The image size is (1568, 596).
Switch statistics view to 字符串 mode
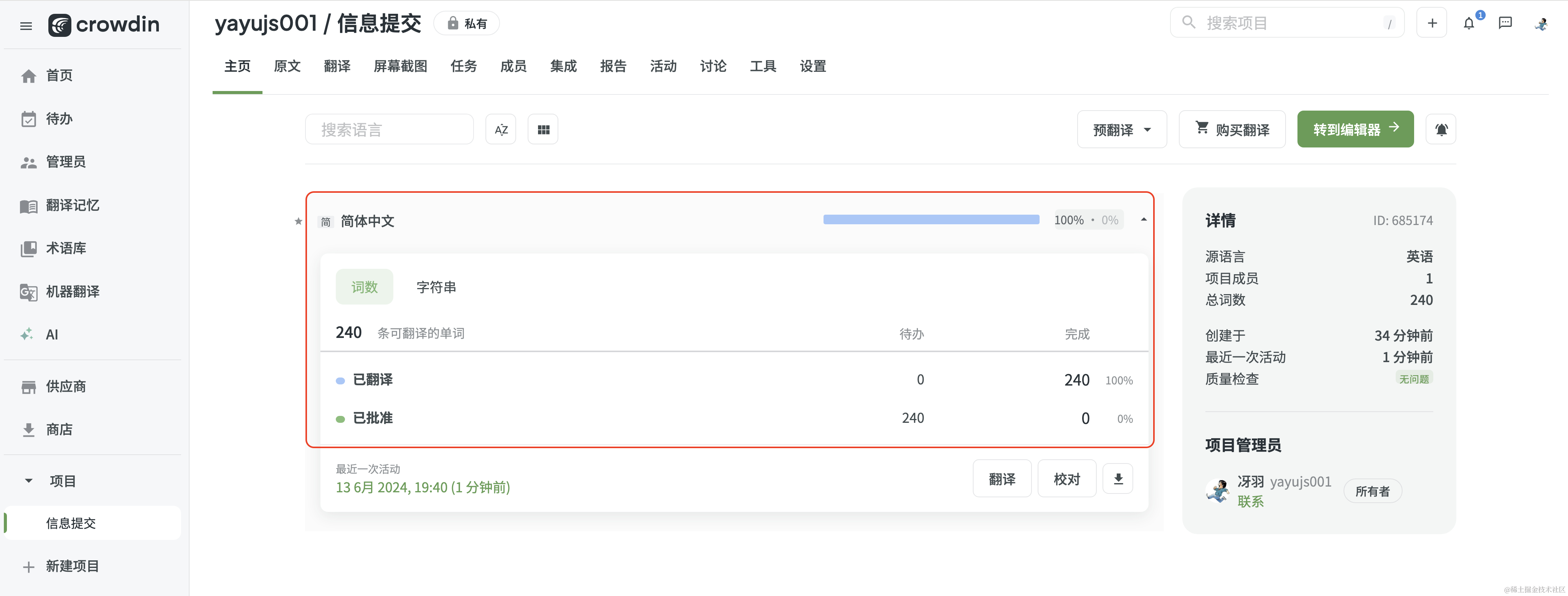pyautogui.click(x=436, y=286)
